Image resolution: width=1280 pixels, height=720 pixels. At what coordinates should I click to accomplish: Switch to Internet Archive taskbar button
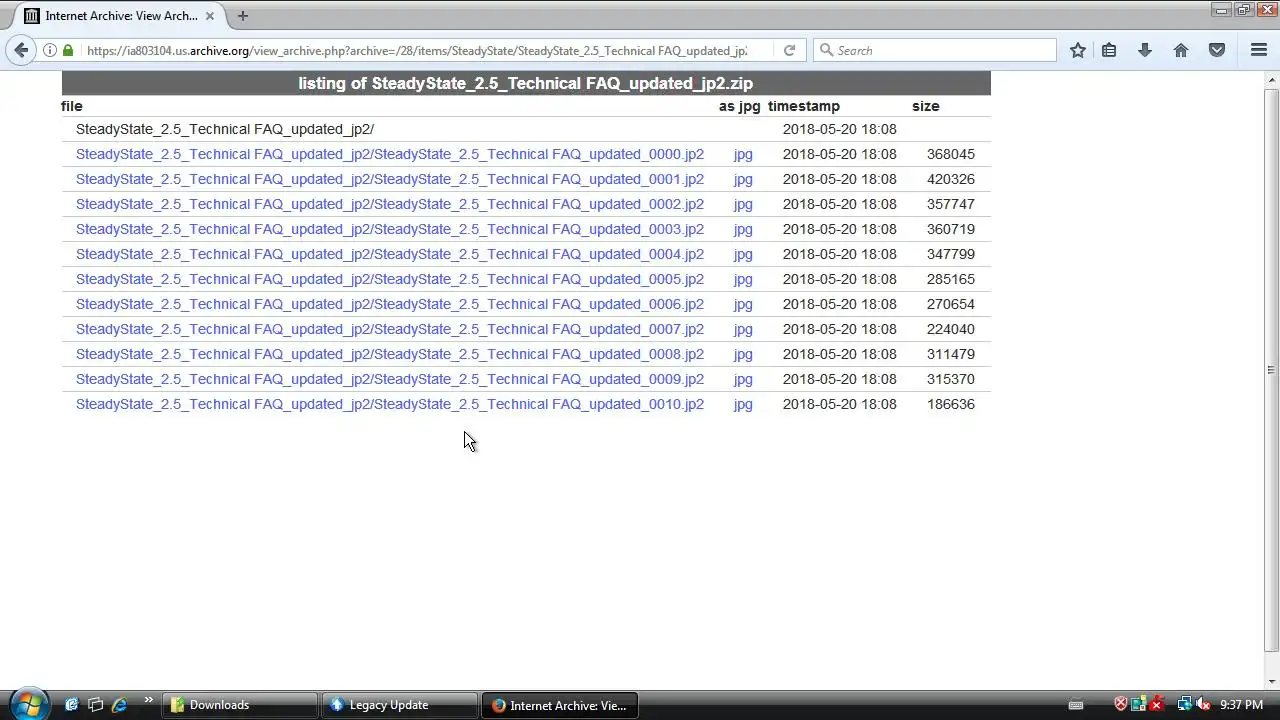559,705
